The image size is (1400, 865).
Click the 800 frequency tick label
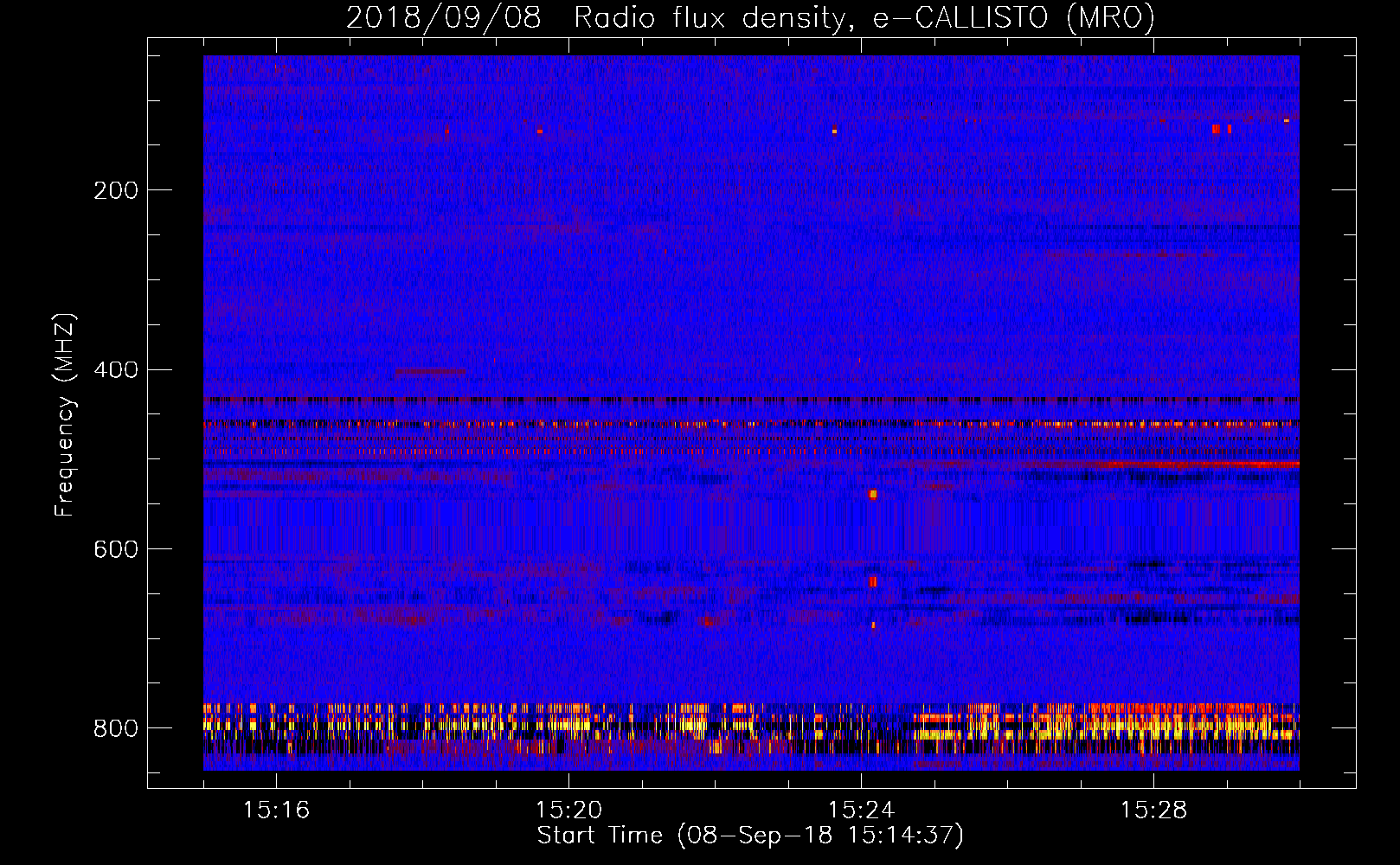[116, 729]
